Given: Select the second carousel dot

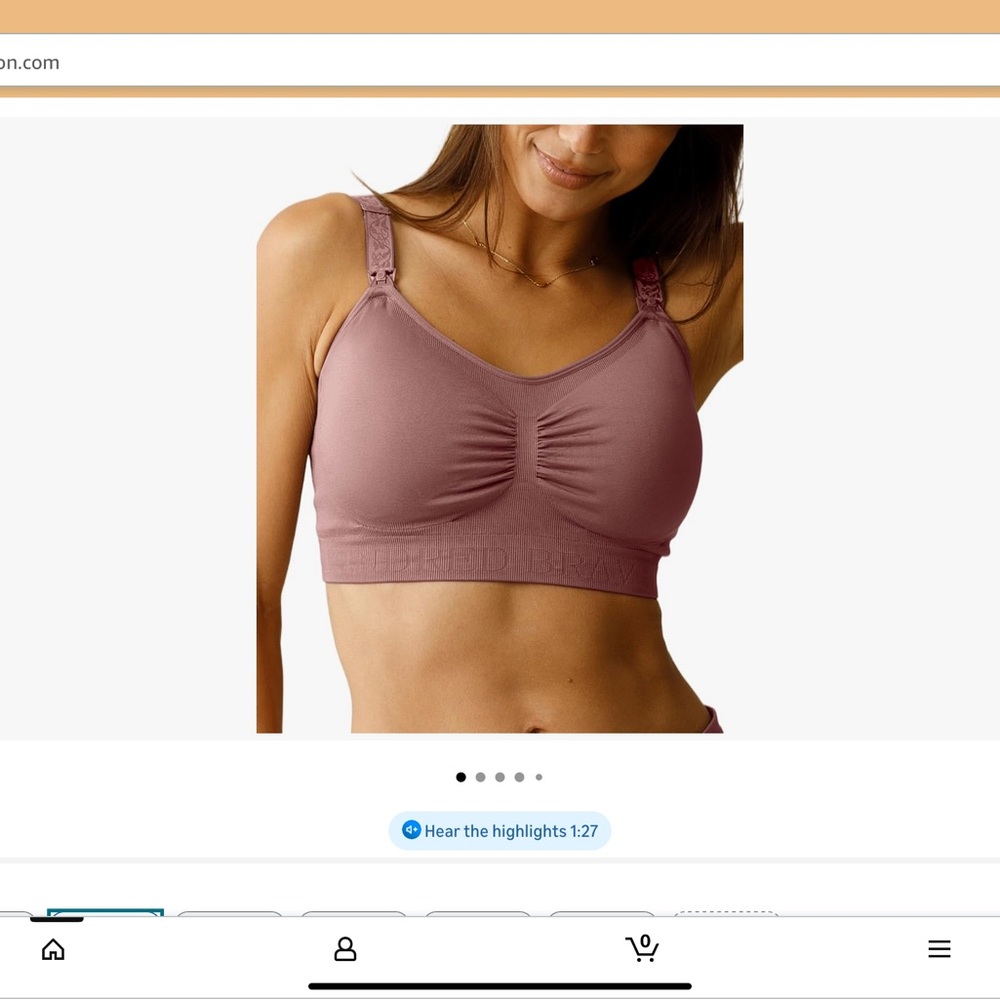Looking at the screenshot, I should pyautogui.click(x=481, y=777).
